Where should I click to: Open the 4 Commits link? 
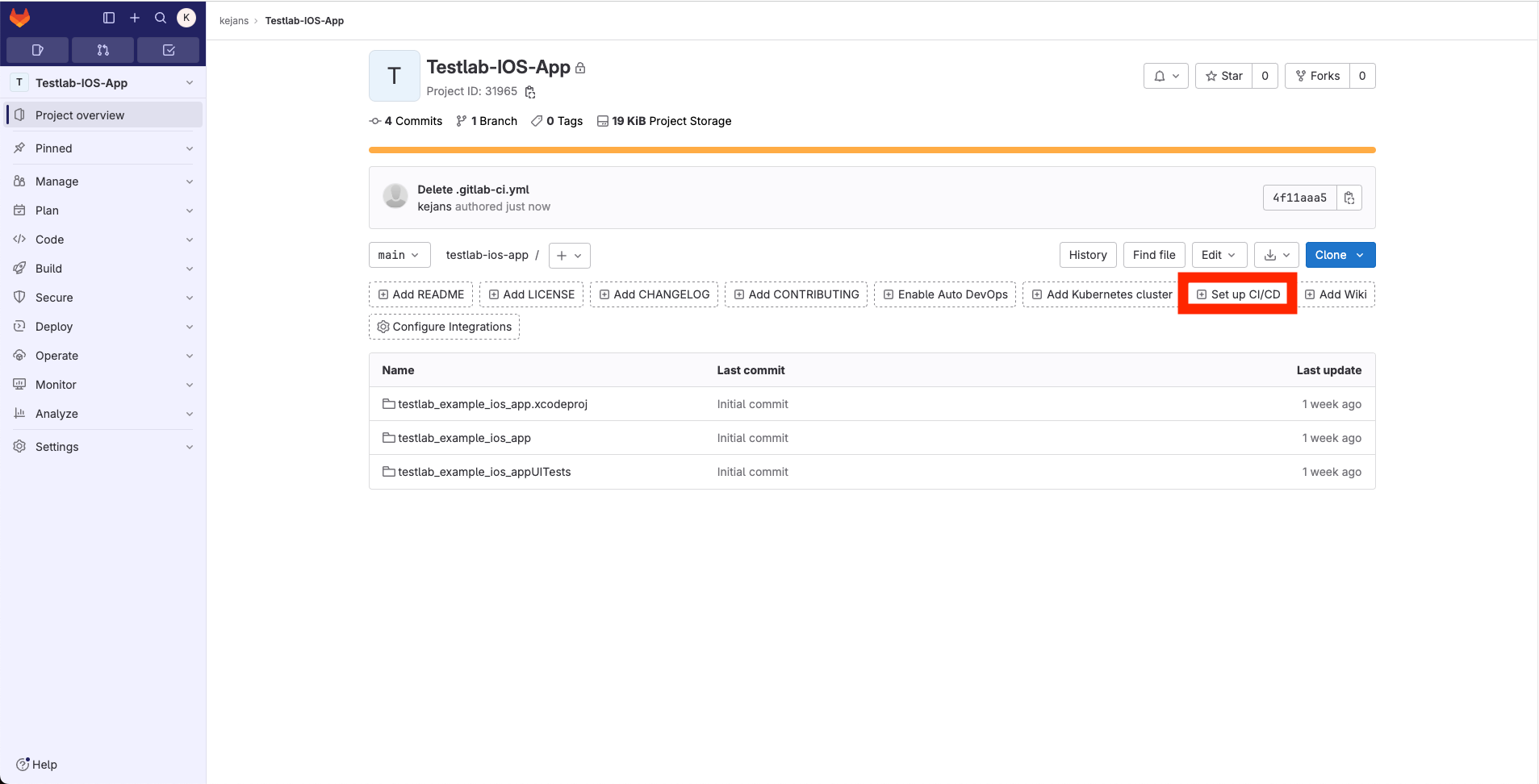pos(406,121)
